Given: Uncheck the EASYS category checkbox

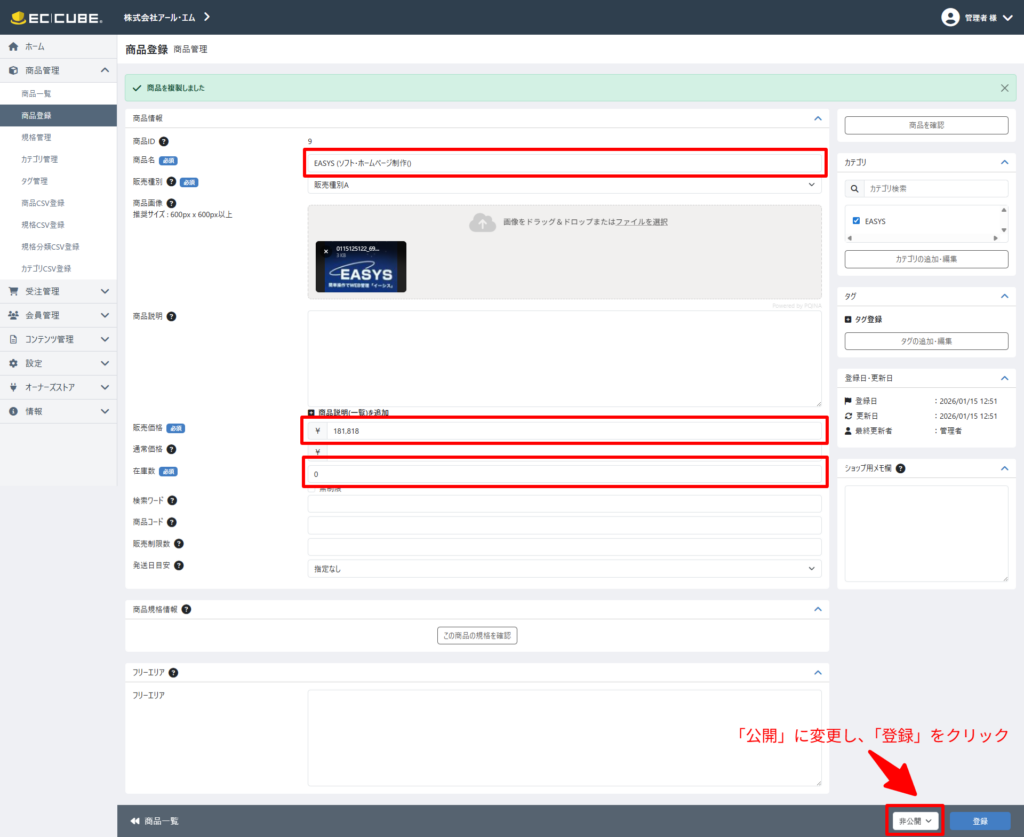Looking at the screenshot, I should pos(856,221).
